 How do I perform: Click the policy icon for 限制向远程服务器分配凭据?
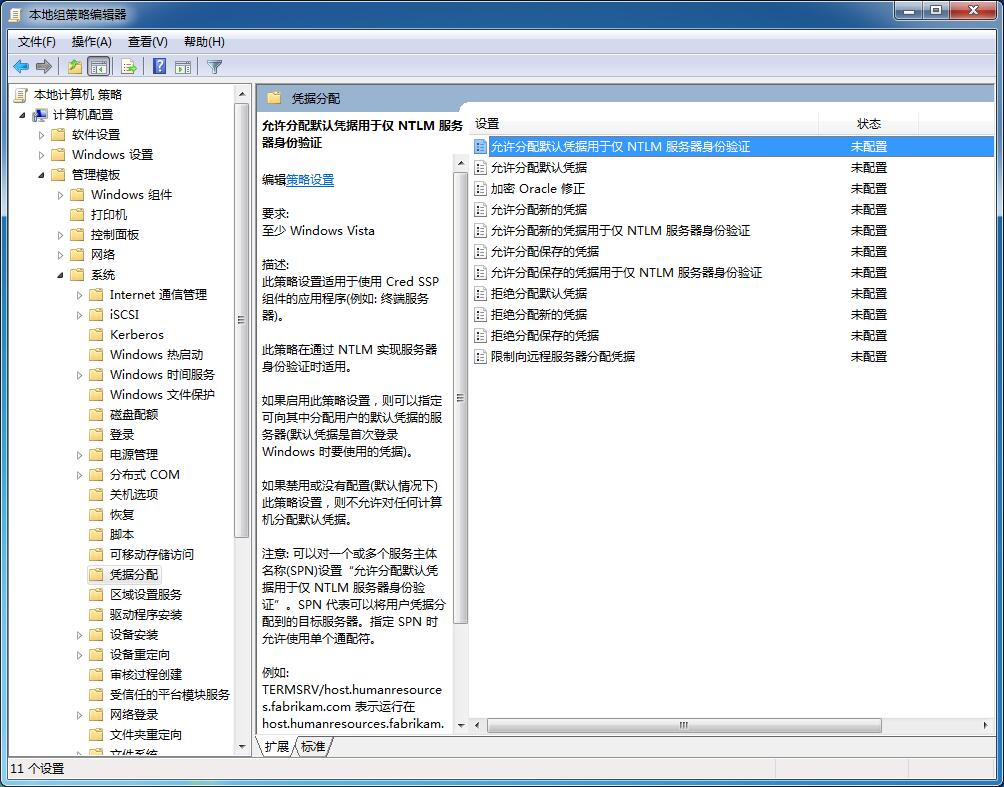[x=480, y=357]
